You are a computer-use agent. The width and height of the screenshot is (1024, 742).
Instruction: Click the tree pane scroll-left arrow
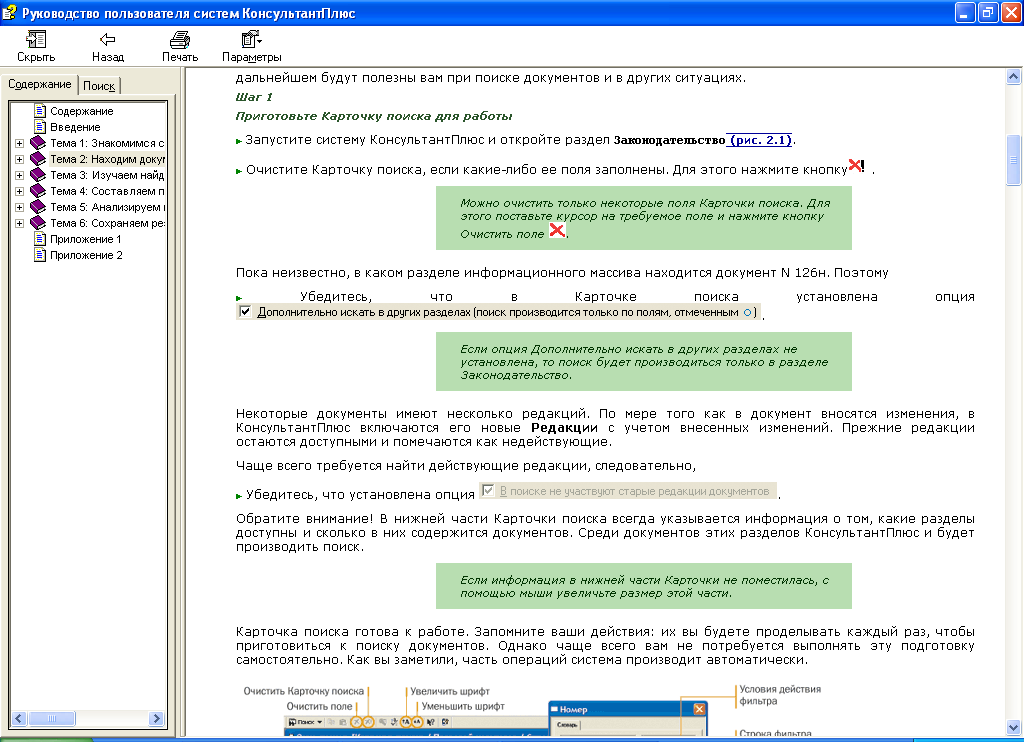(19, 718)
